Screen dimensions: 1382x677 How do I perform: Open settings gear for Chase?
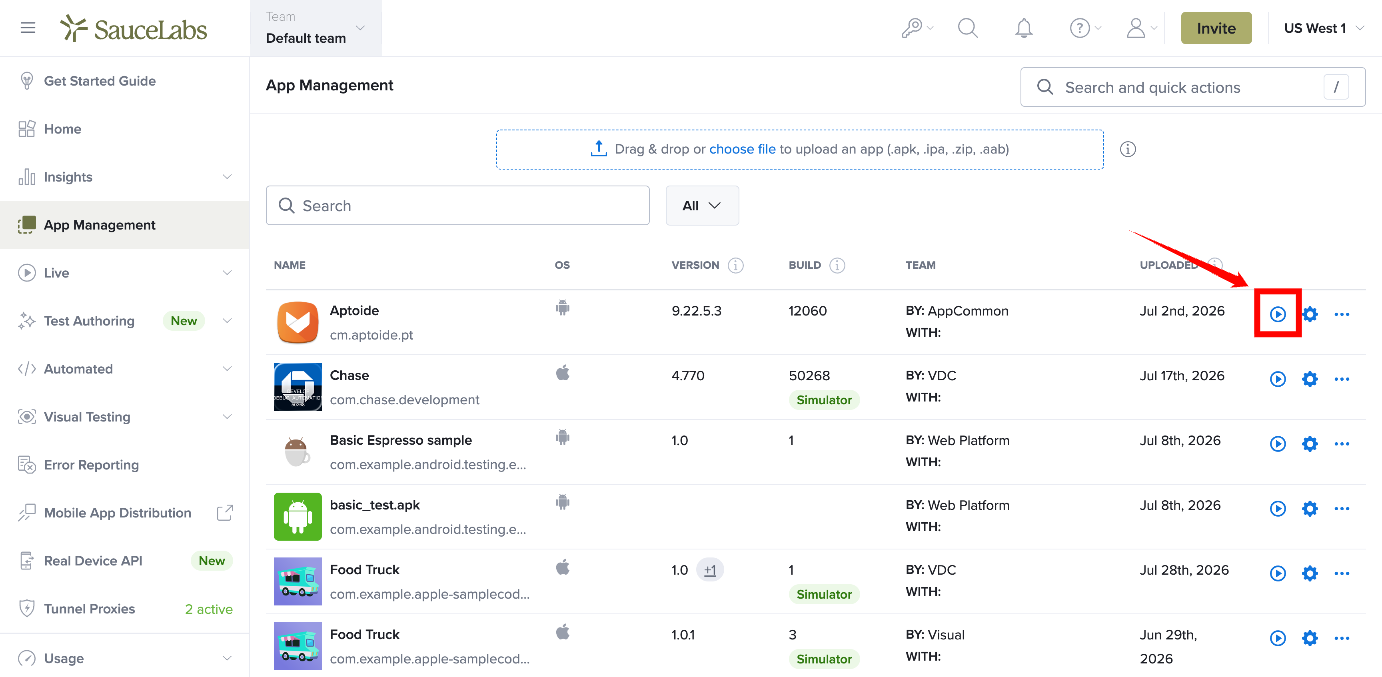tap(1310, 379)
